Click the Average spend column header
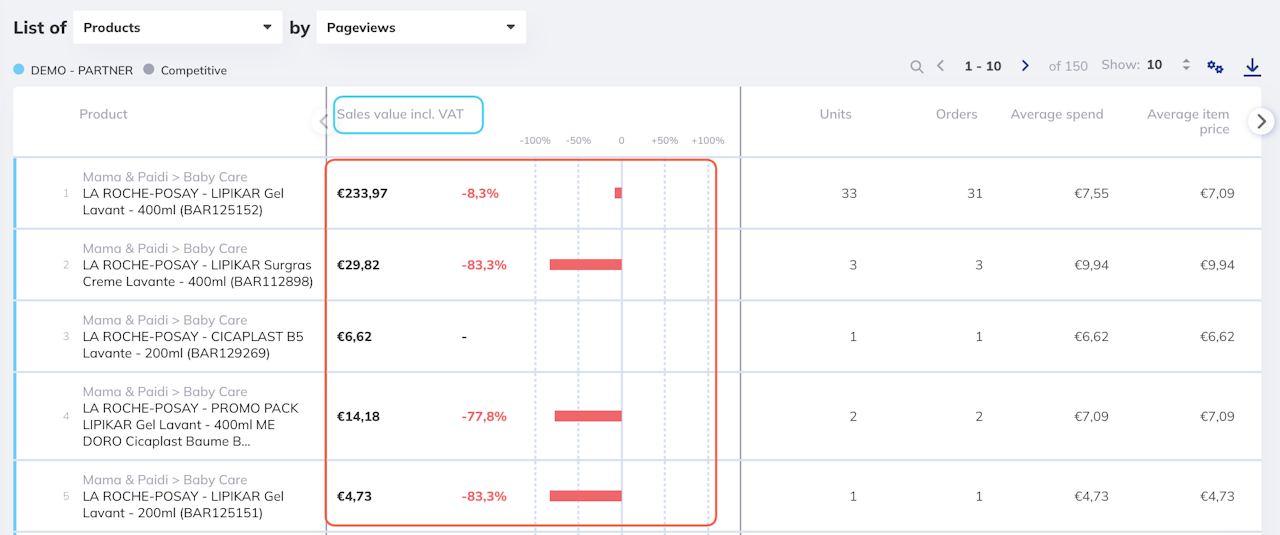Image resolution: width=1280 pixels, height=535 pixels. click(1056, 114)
